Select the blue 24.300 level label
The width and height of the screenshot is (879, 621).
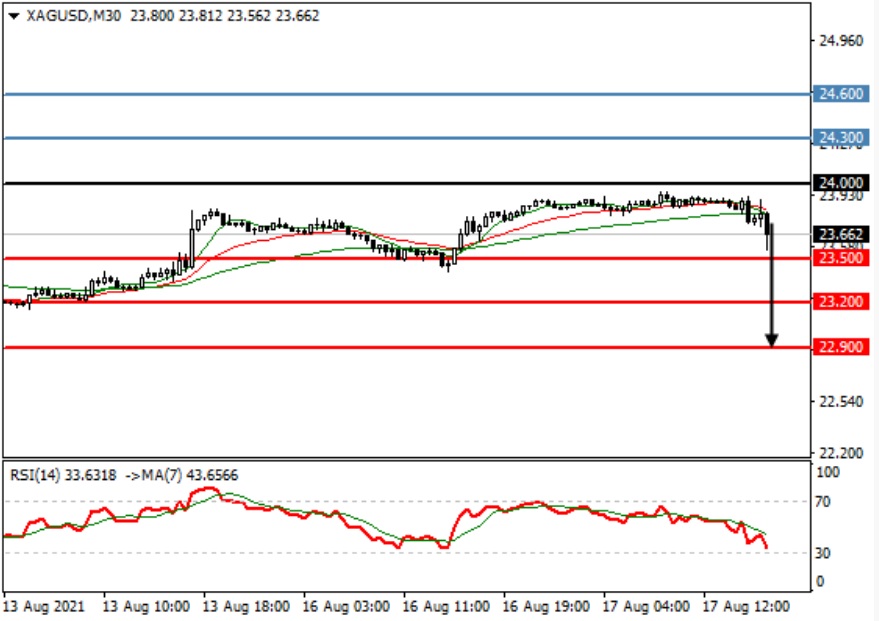tap(840, 137)
